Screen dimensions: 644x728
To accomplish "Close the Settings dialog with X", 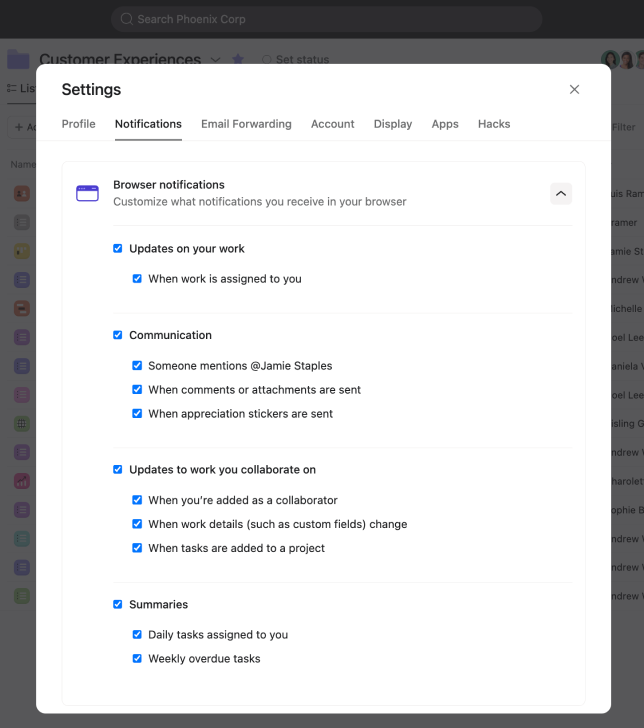I will pyautogui.click(x=574, y=90).
